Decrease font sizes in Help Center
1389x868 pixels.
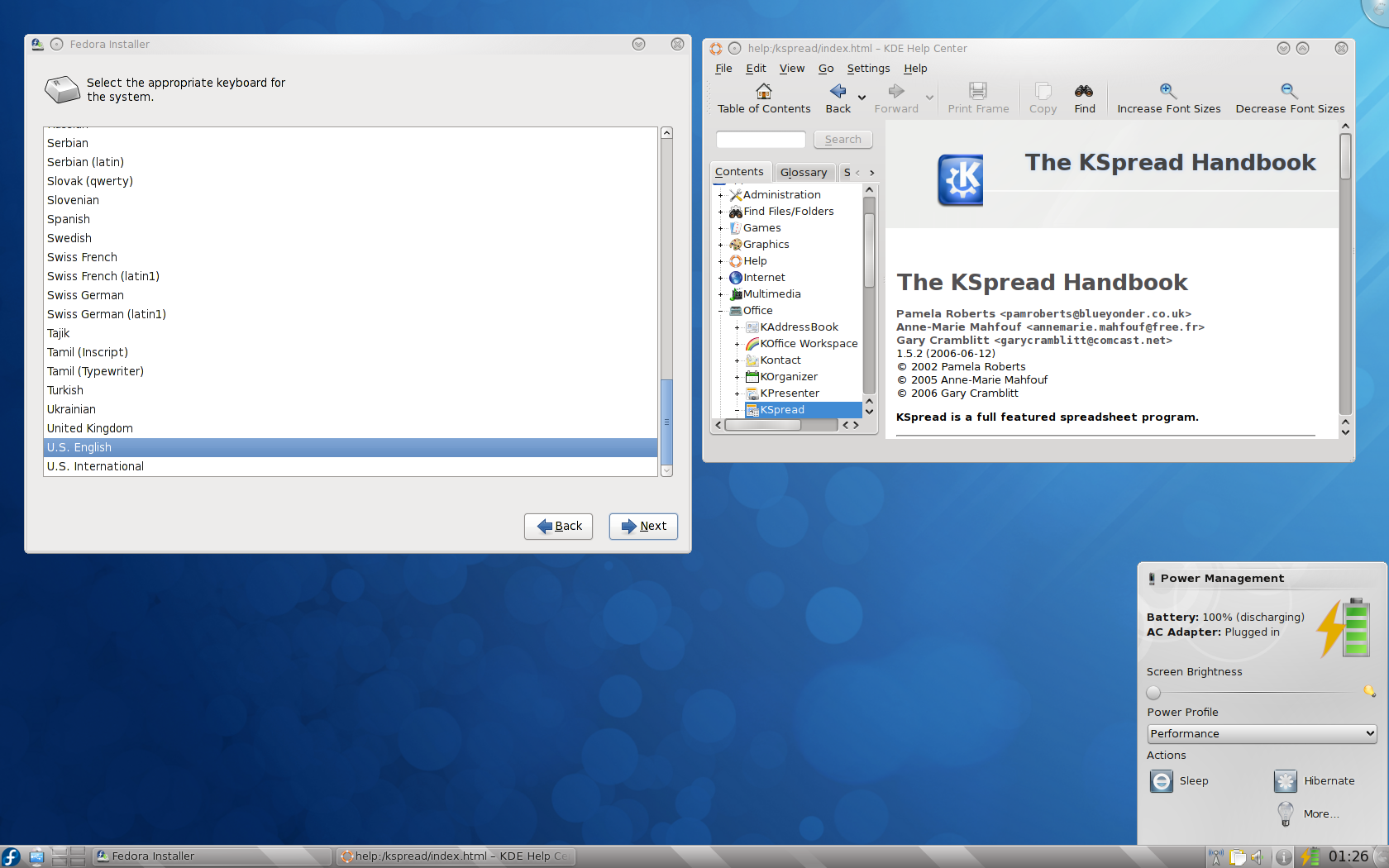click(1290, 98)
